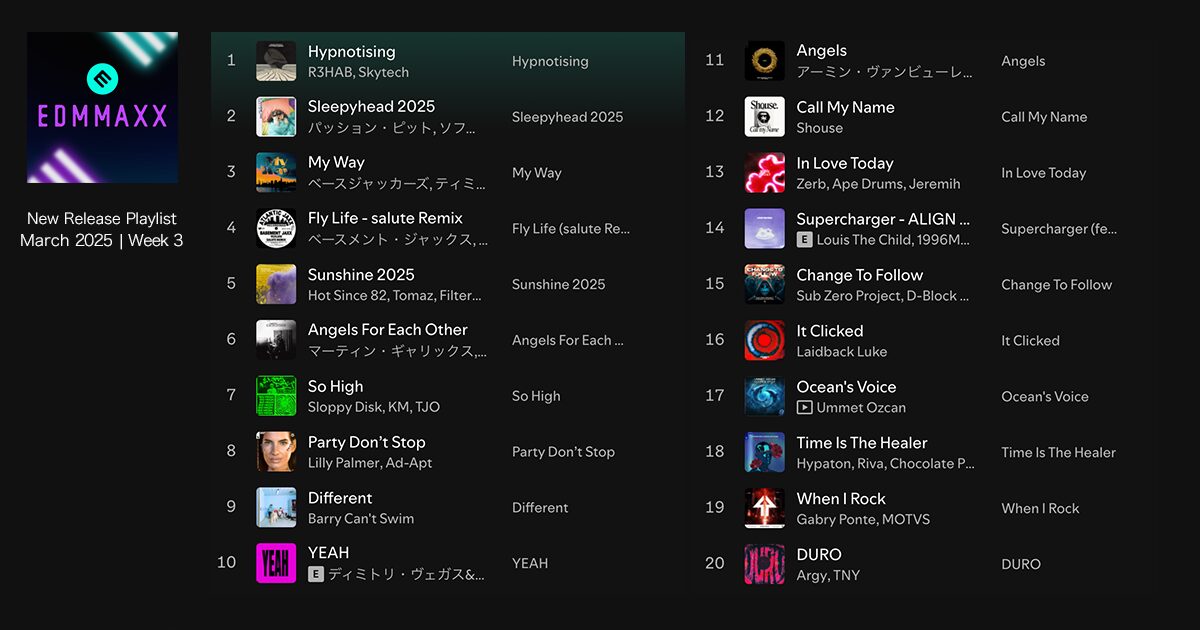
Task: Open the Fly Life (salute Re... album link
Action: (571, 229)
